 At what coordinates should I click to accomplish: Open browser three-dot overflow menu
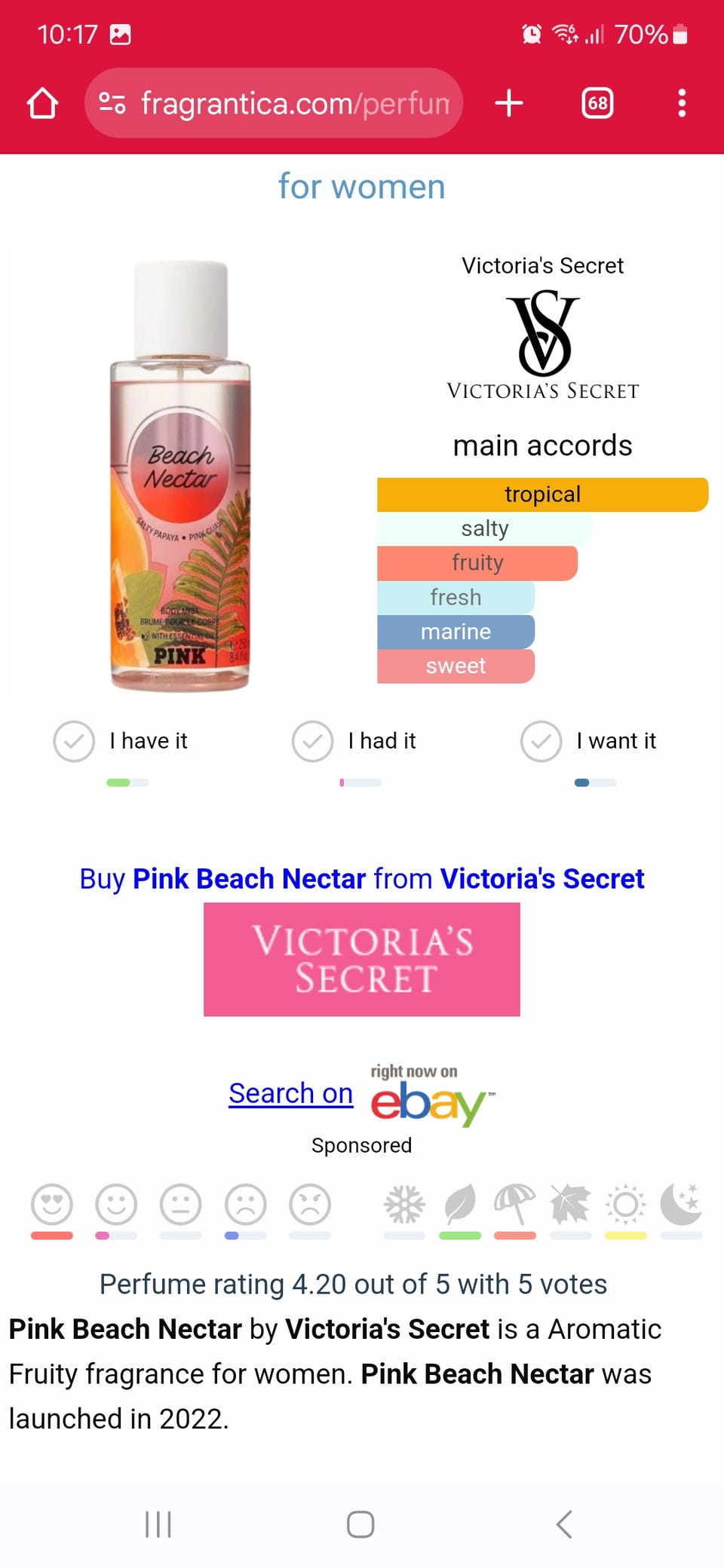pyautogui.click(x=682, y=103)
